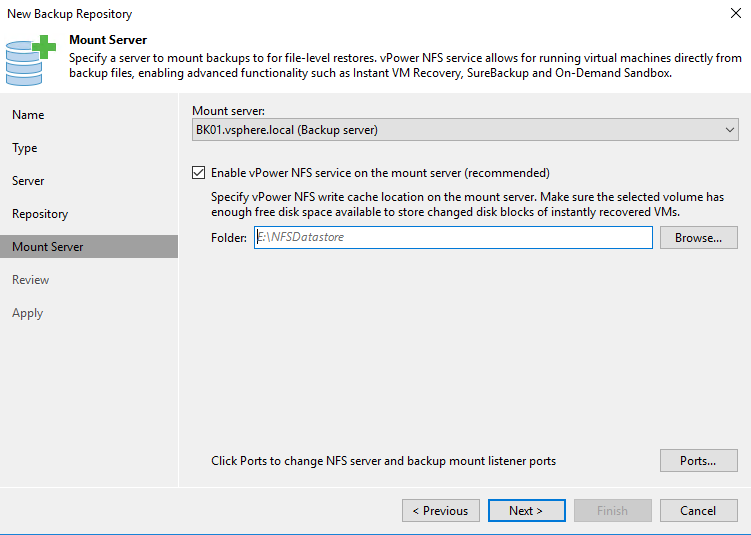
Task: Cancel the repository wizard
Action: point(698,510)
